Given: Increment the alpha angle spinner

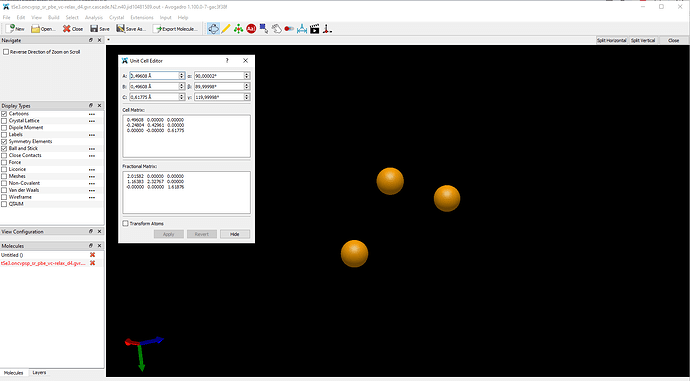Looking at the screenshot, I should tap(247, 74).
